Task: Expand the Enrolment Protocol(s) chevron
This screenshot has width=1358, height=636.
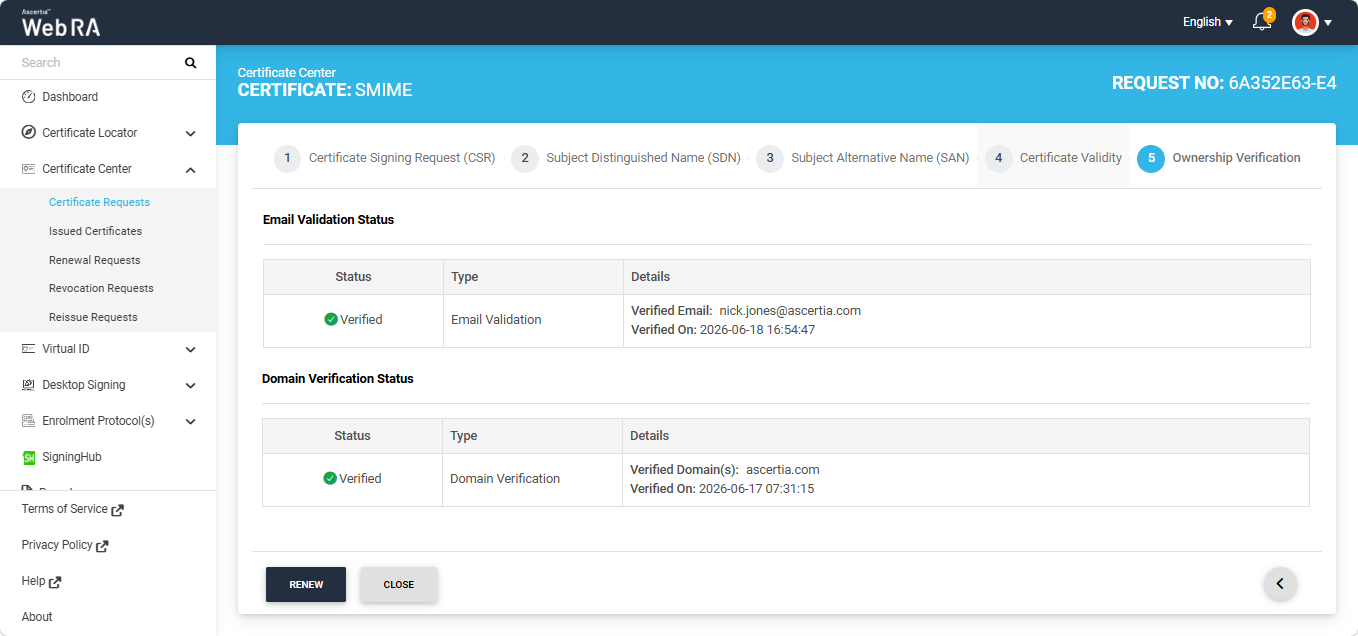Action: (x=190, y=421)
